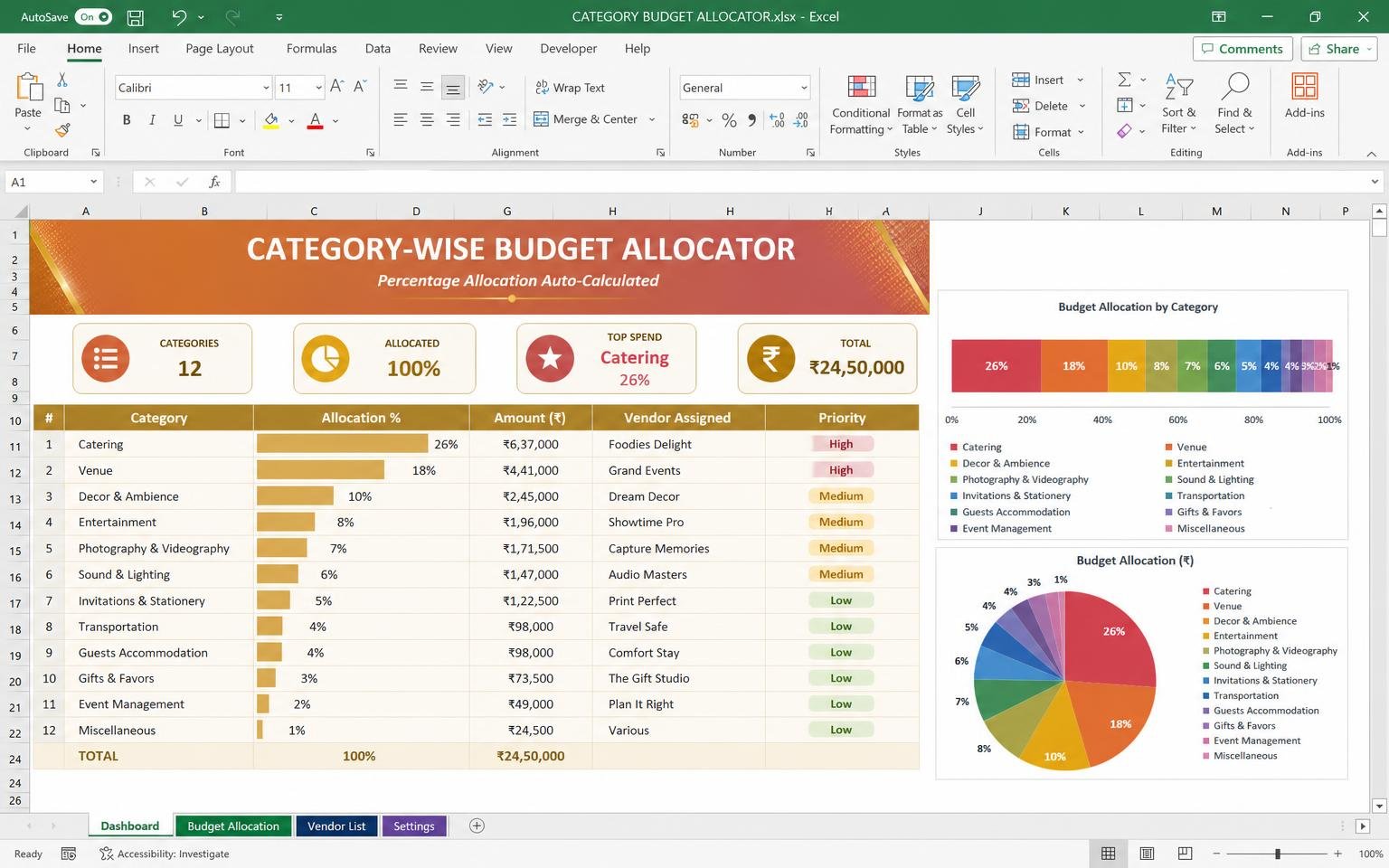Open Sort & Filter options

[1179, 105]
